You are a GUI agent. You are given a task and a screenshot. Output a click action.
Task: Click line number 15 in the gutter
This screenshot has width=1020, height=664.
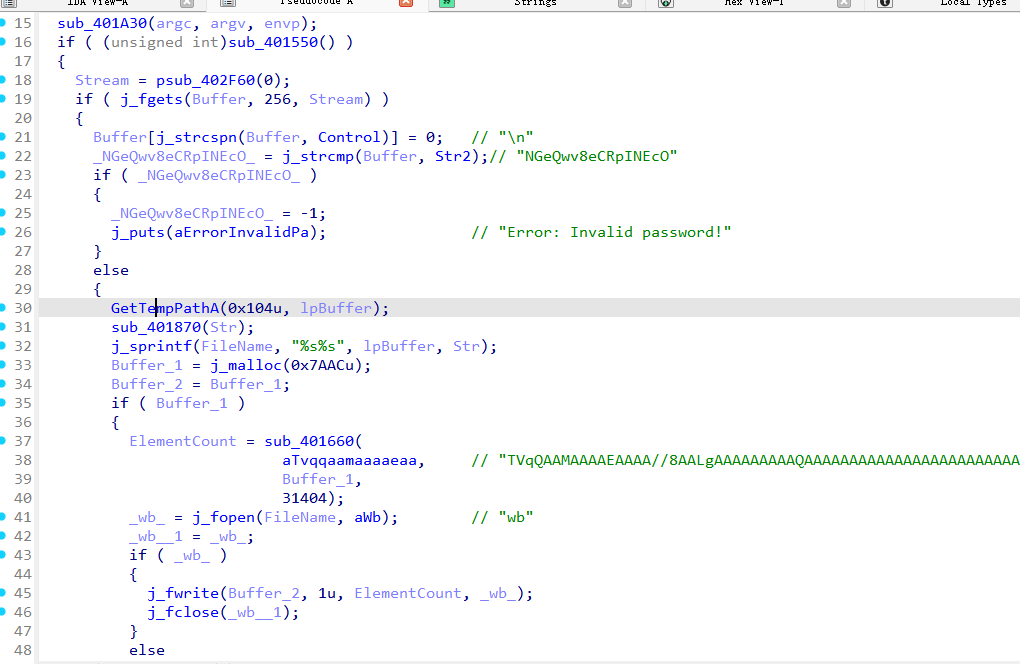23,23
